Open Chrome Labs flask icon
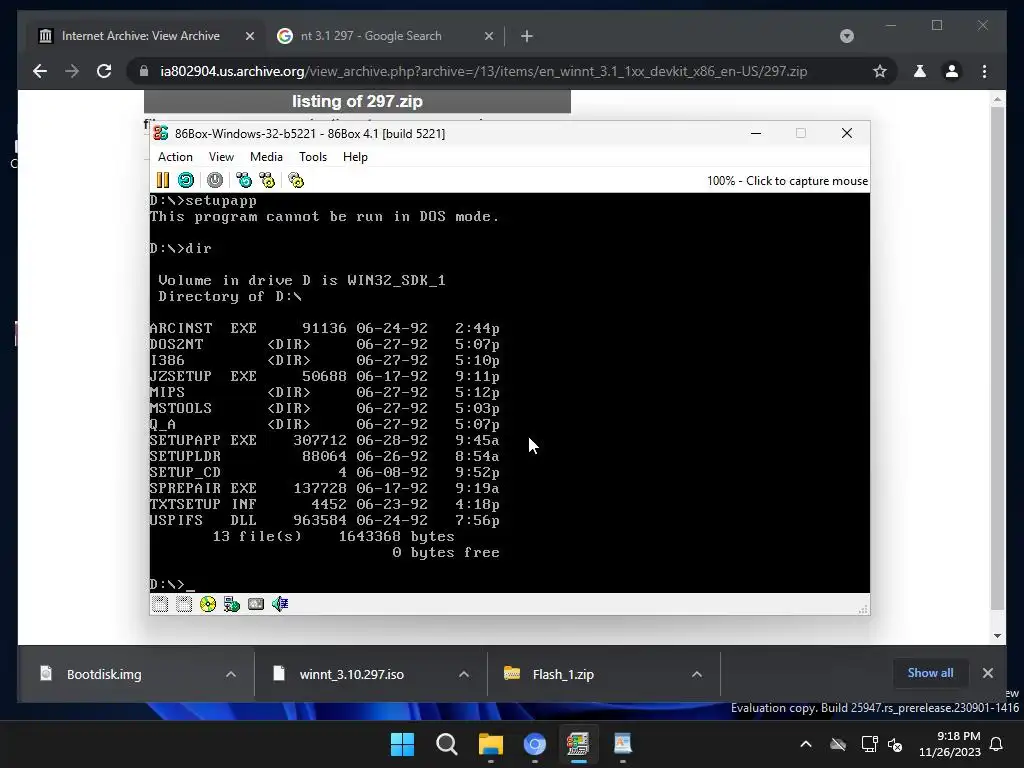Viewport: 1024px width, 768px height. (x=920, y=71)
